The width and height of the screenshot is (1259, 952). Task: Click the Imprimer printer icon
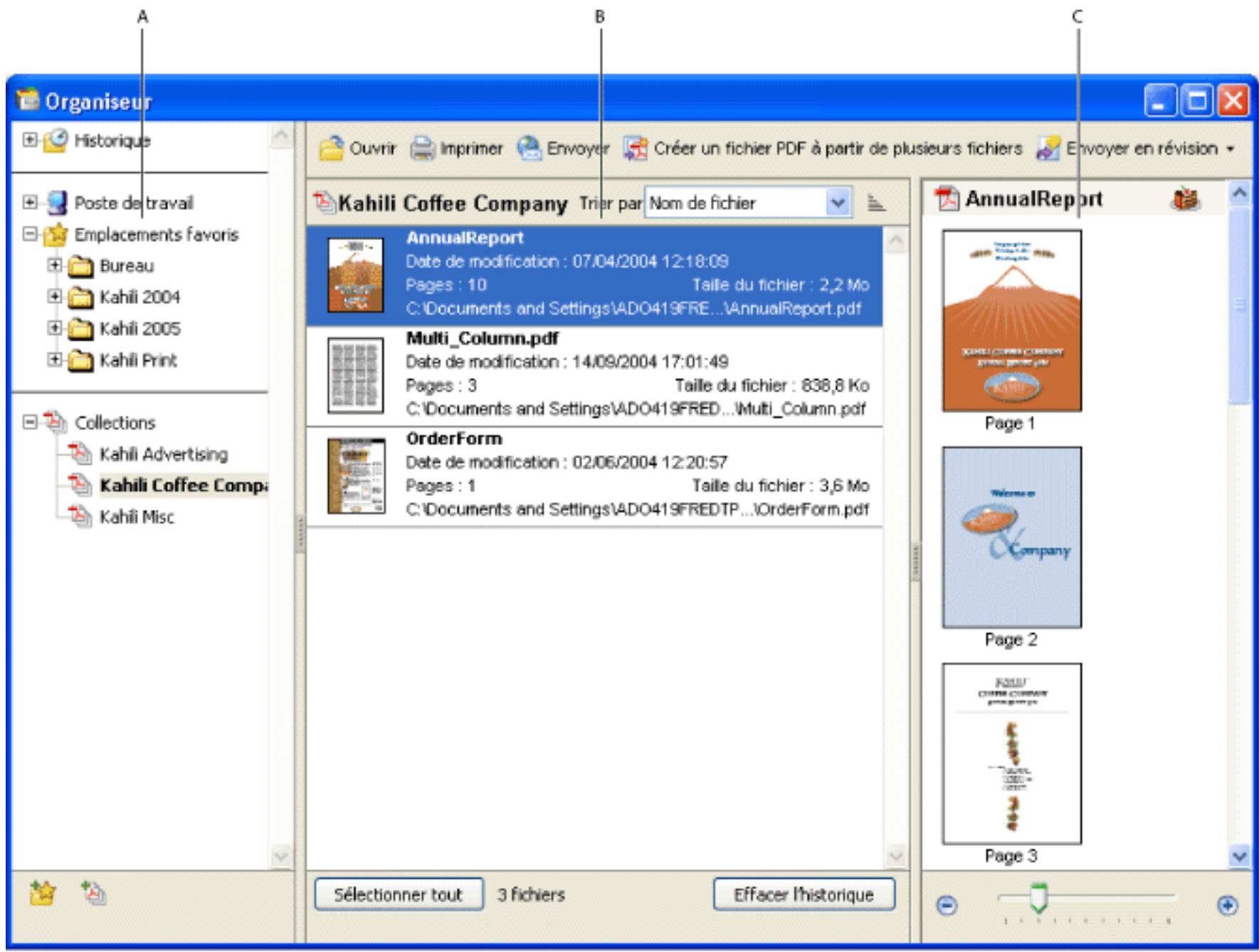pyautogui.click(x=421, y=147)
